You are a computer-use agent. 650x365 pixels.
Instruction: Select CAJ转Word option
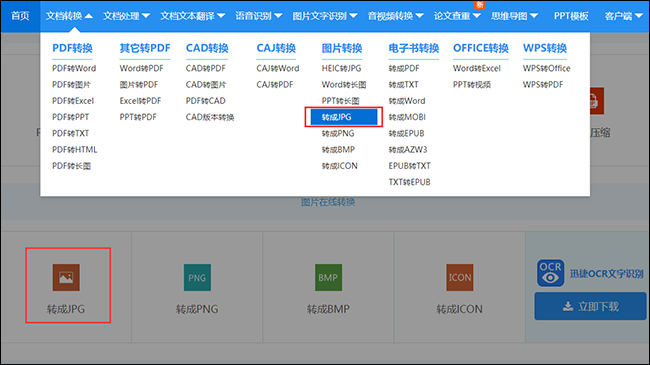tap(278, 68)
